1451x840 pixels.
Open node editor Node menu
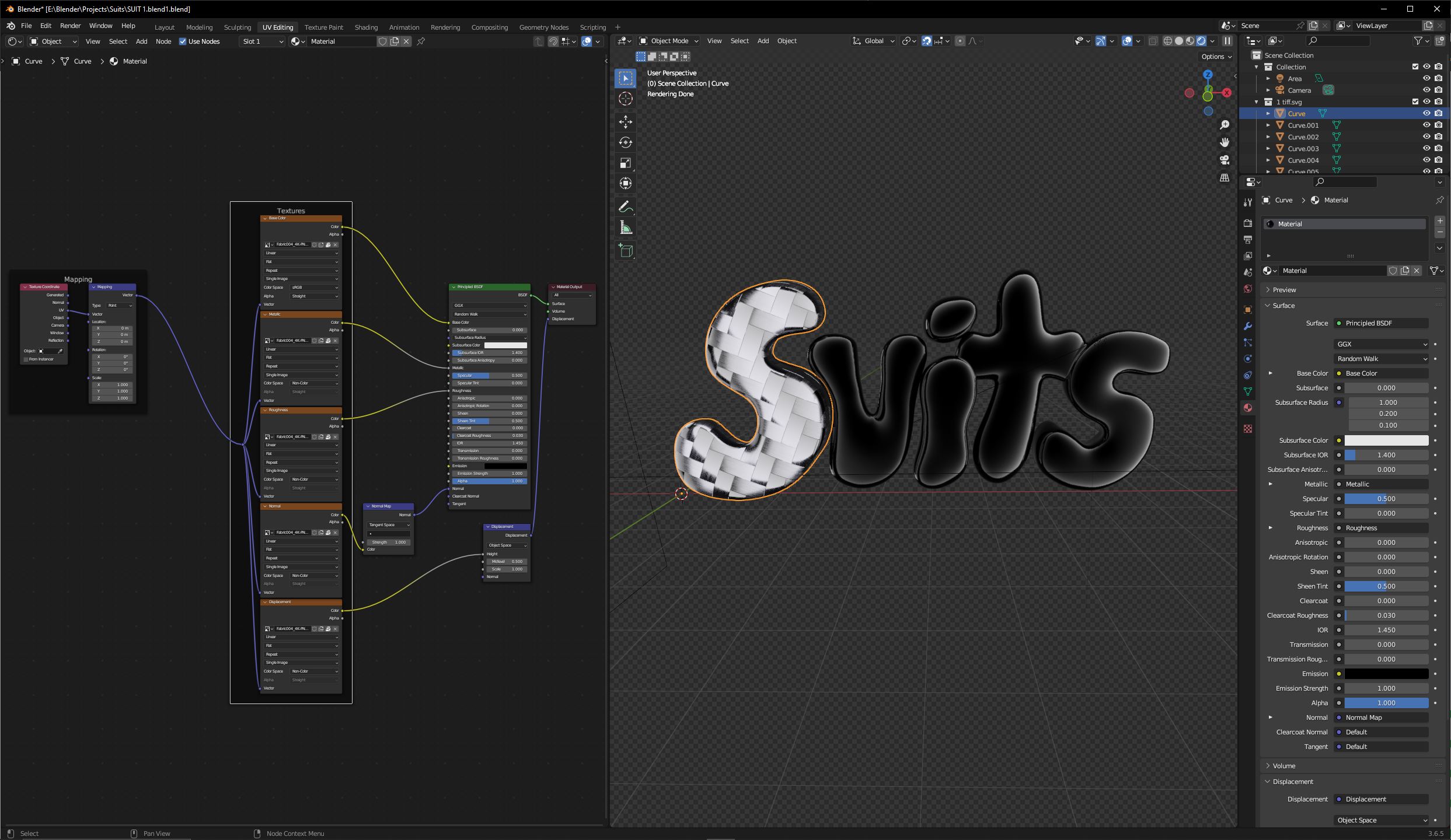tap(163, 41)
